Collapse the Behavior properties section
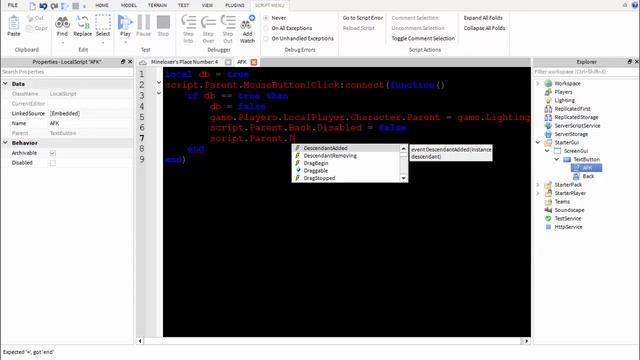 coord(6,143)
